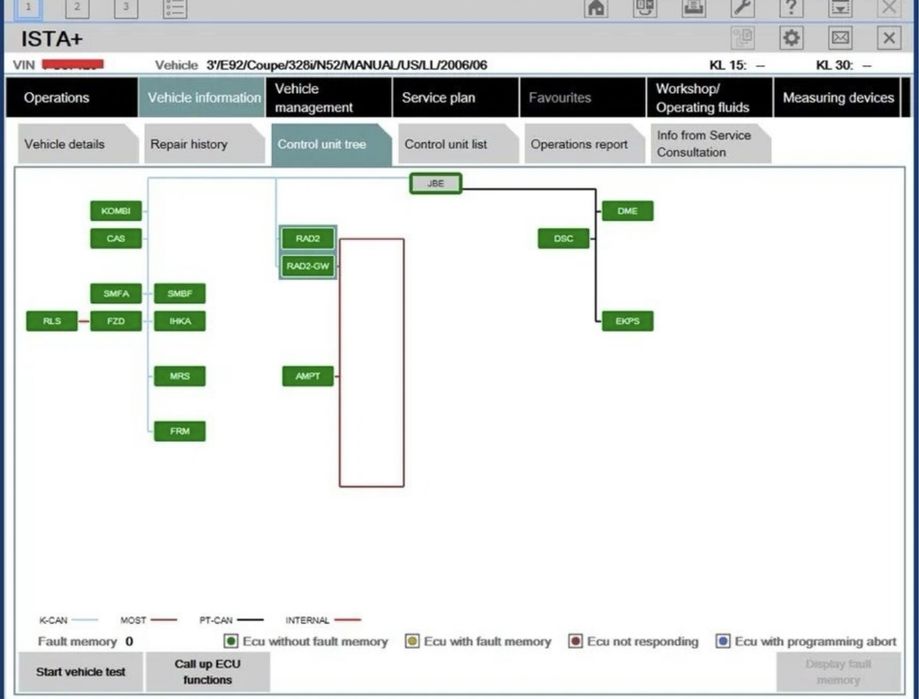Open the vehicle connection manager icon
Viewport: 919px width, 699px height.
point(645,8)
